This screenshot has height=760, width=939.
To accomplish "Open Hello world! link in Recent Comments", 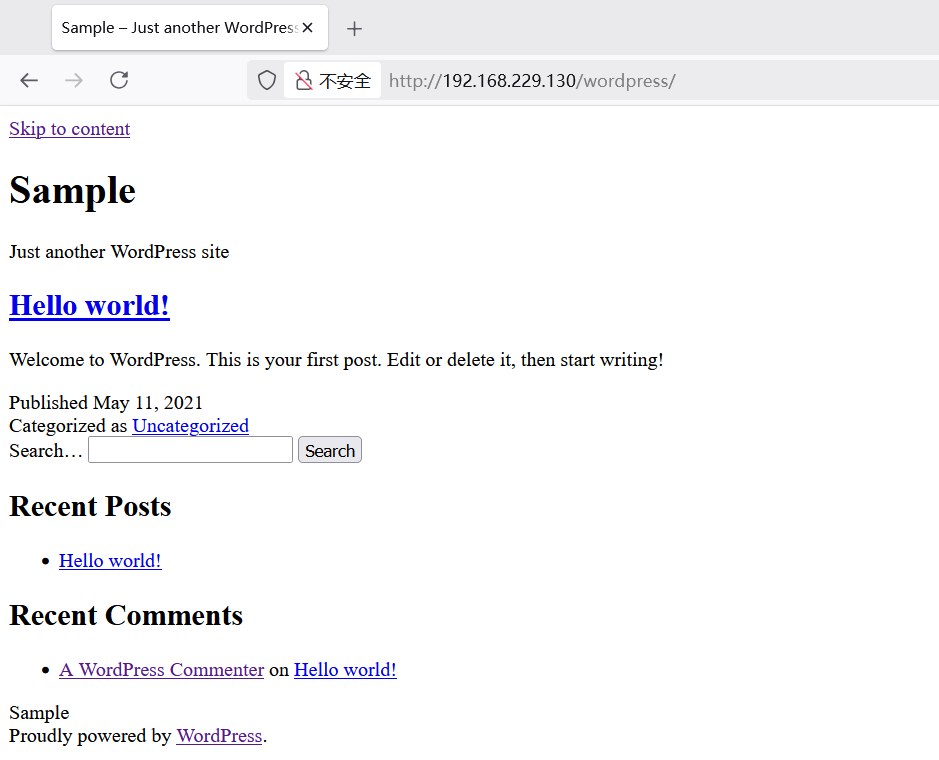I will pyautogui.click(x=345, y=670).
